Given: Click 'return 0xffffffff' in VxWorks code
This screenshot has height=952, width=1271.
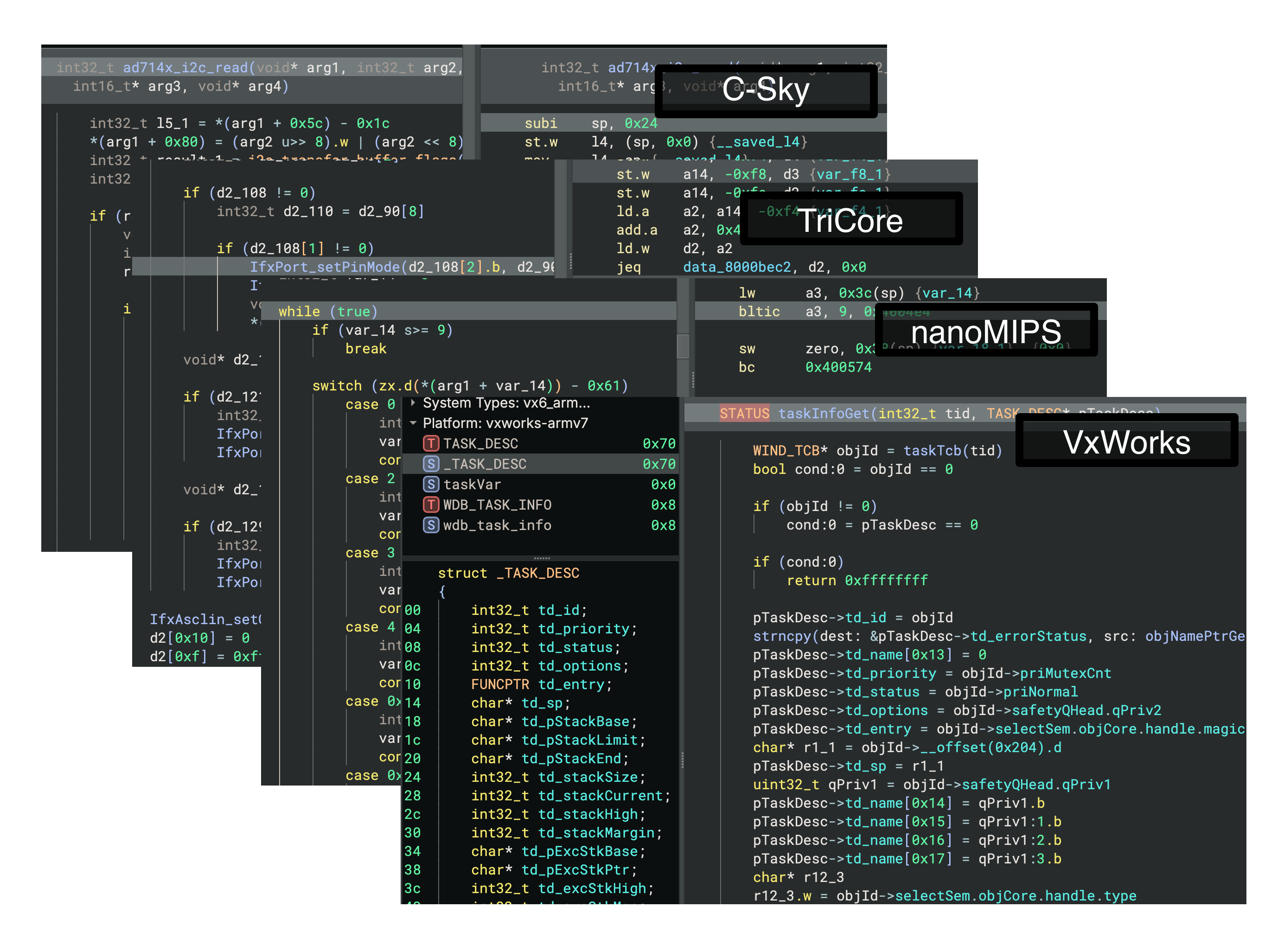Looking at the screenshot, I should point(857,580).
